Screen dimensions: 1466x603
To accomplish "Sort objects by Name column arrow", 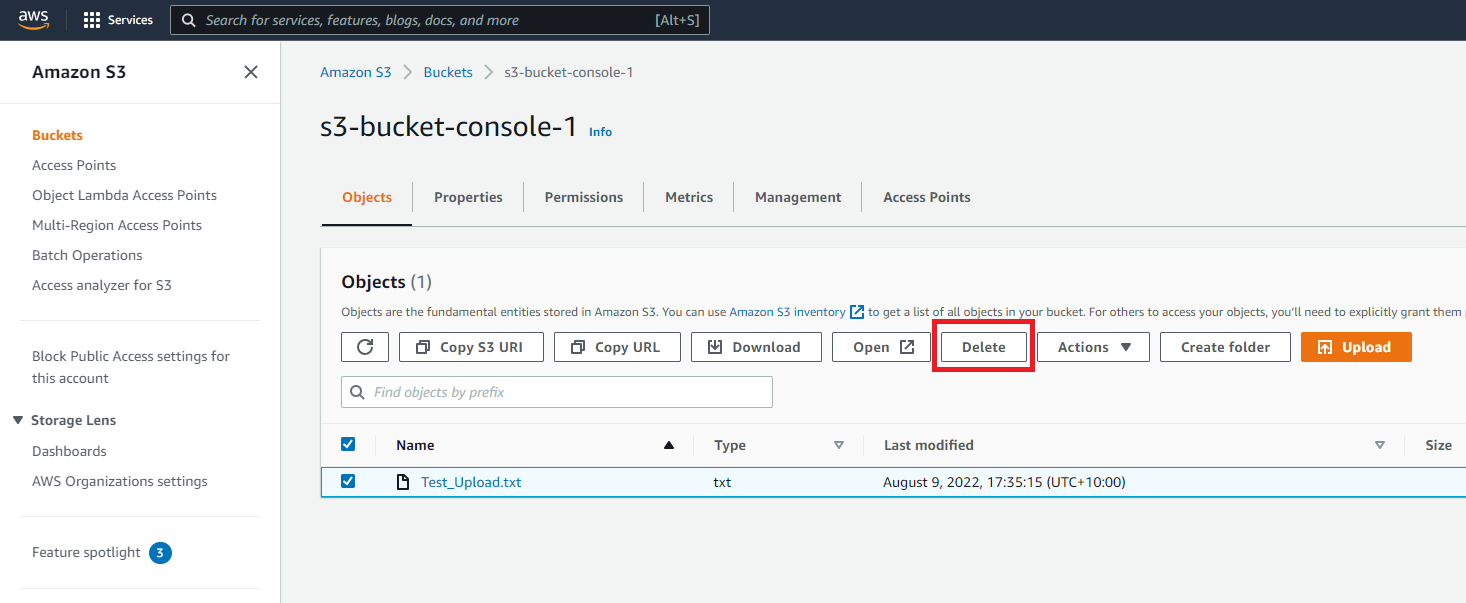I will point(669,445).
